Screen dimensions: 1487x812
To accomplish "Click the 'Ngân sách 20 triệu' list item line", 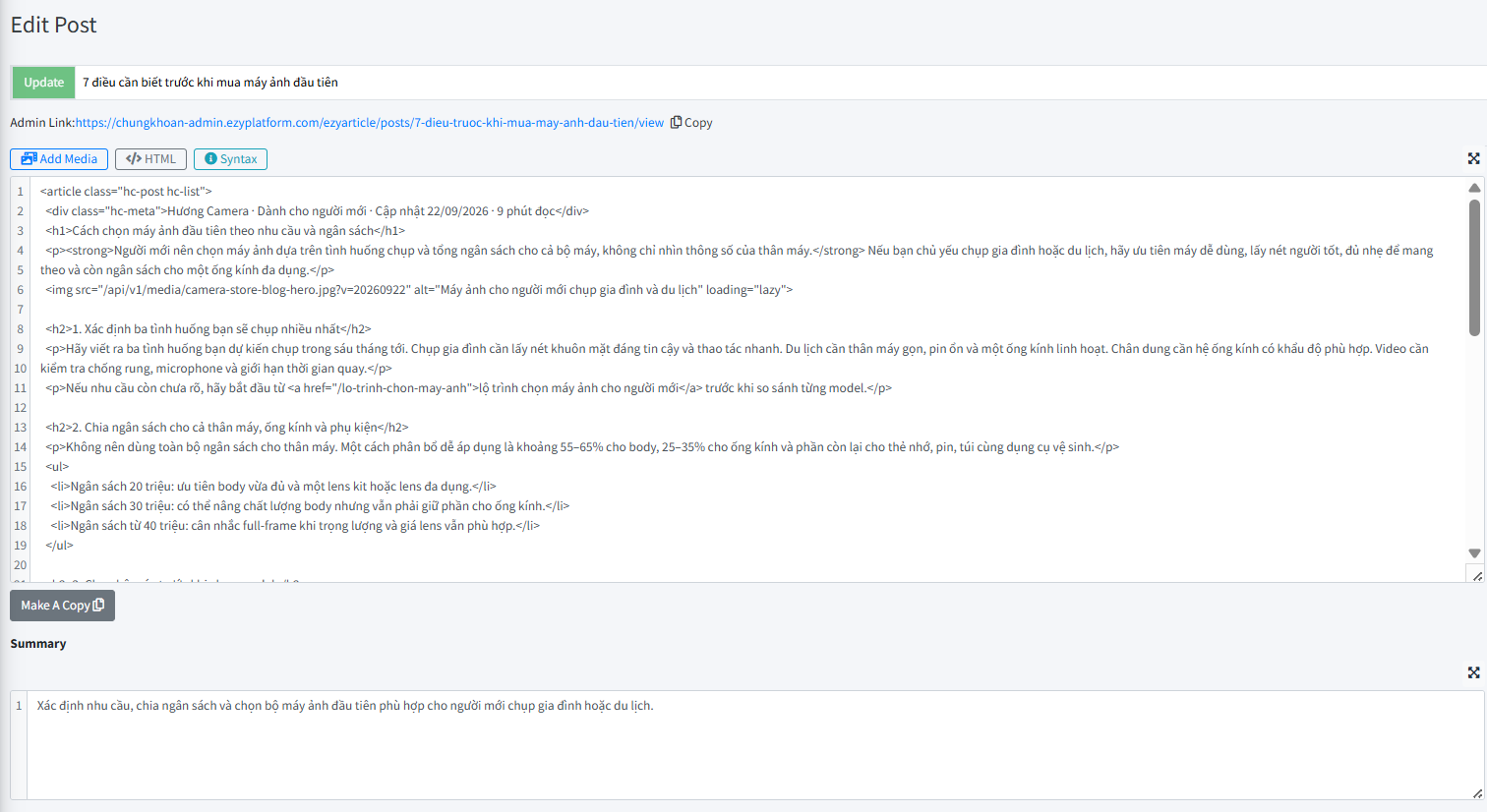I will (x=273, y=487).
